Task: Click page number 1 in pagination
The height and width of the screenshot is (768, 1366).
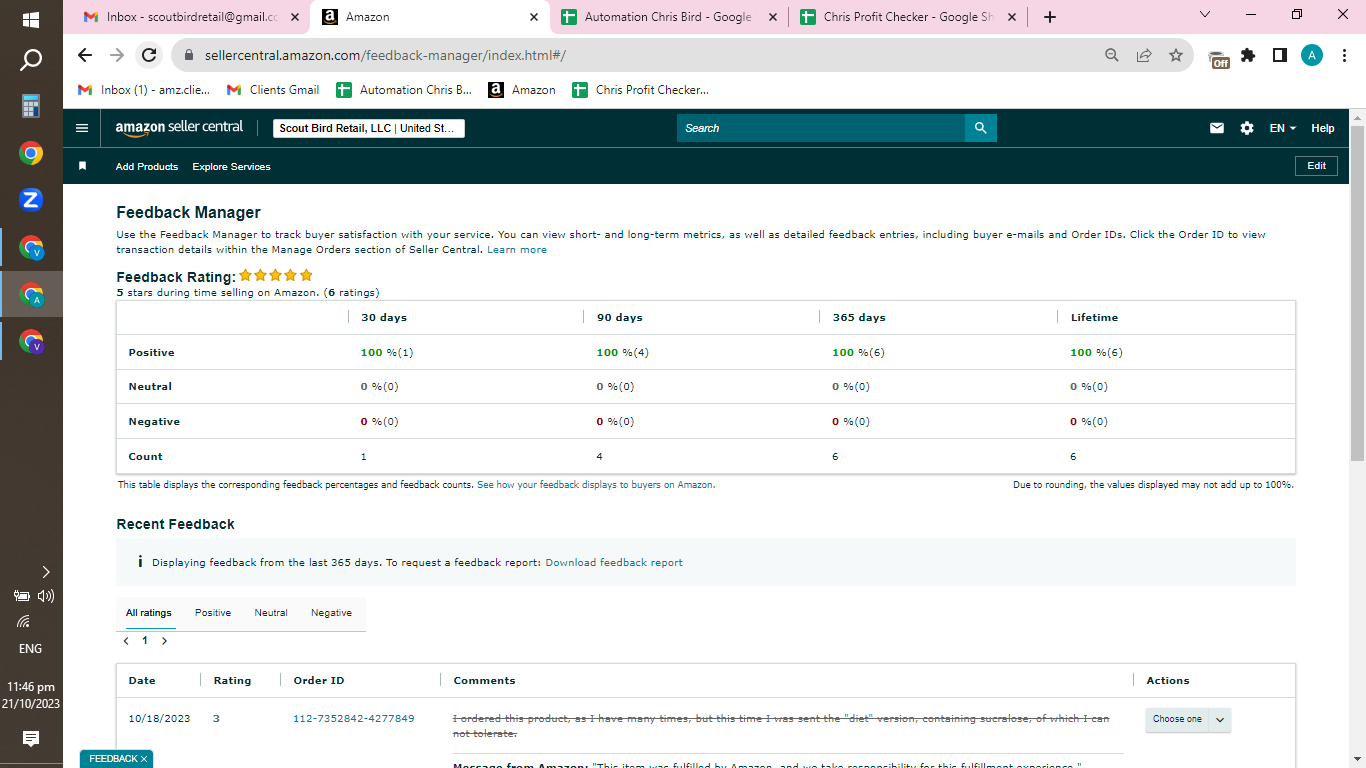Action: [x=145, y=641]
